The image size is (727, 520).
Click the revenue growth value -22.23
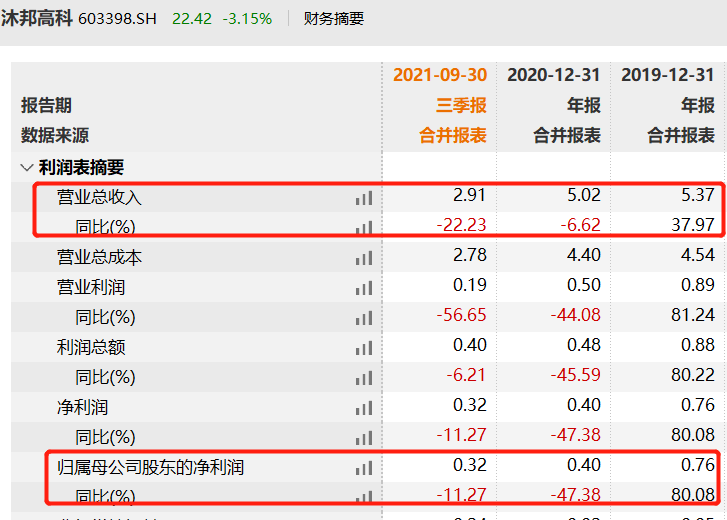(461, 225)
